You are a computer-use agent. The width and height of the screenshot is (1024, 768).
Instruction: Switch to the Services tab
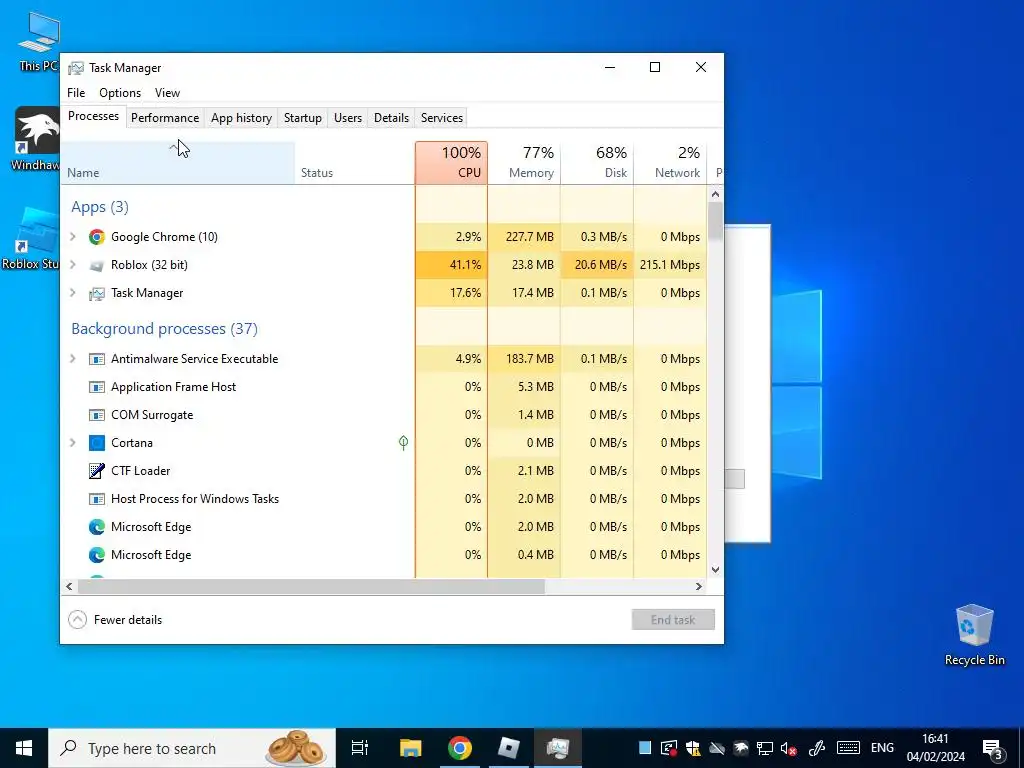coord(442,118)
